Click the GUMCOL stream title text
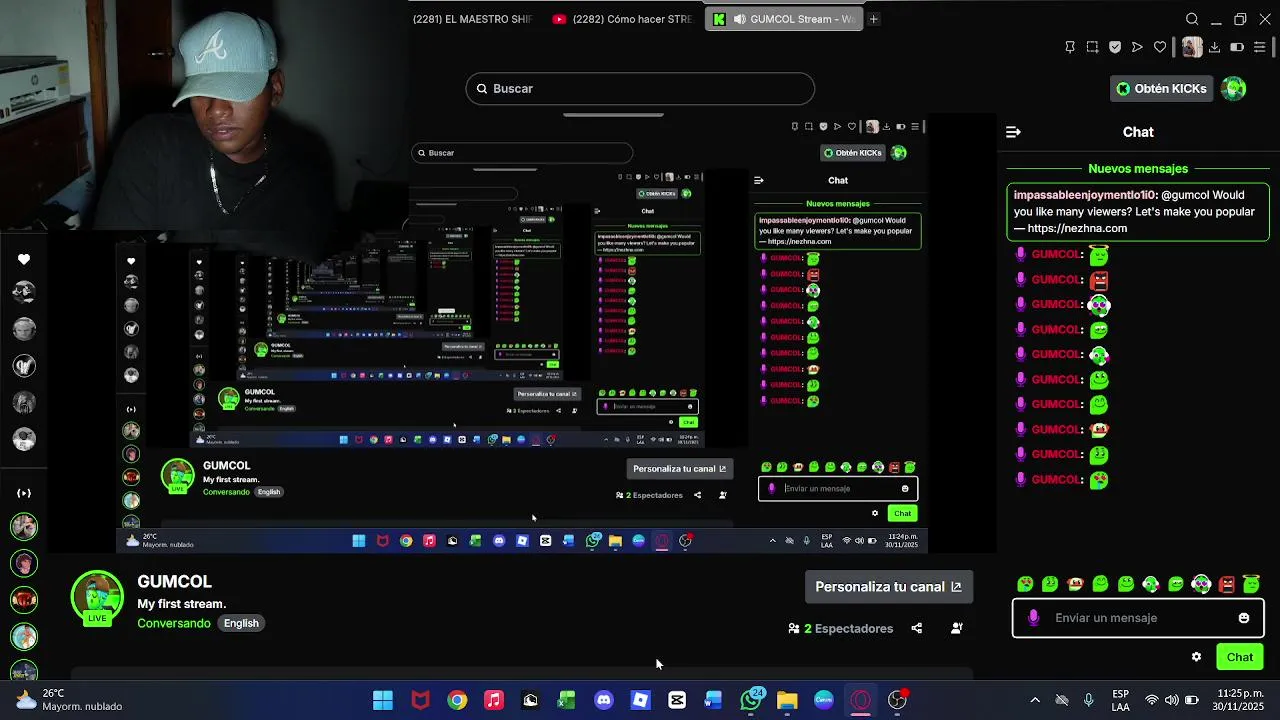Viewport: 1280px width, 720px height. pyautogui.click(x=174, y=582)
